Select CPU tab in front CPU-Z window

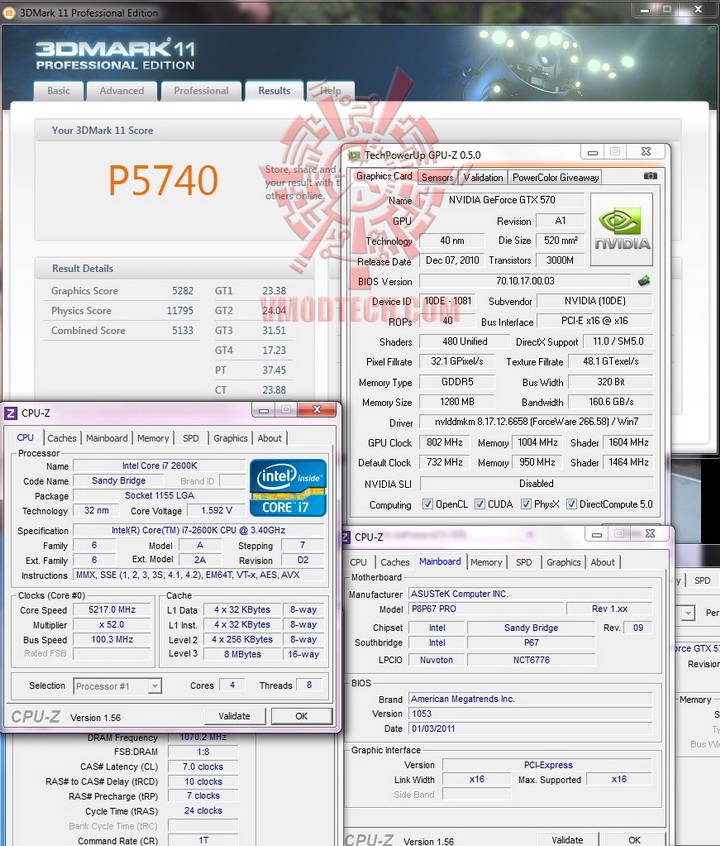(25, 438)
